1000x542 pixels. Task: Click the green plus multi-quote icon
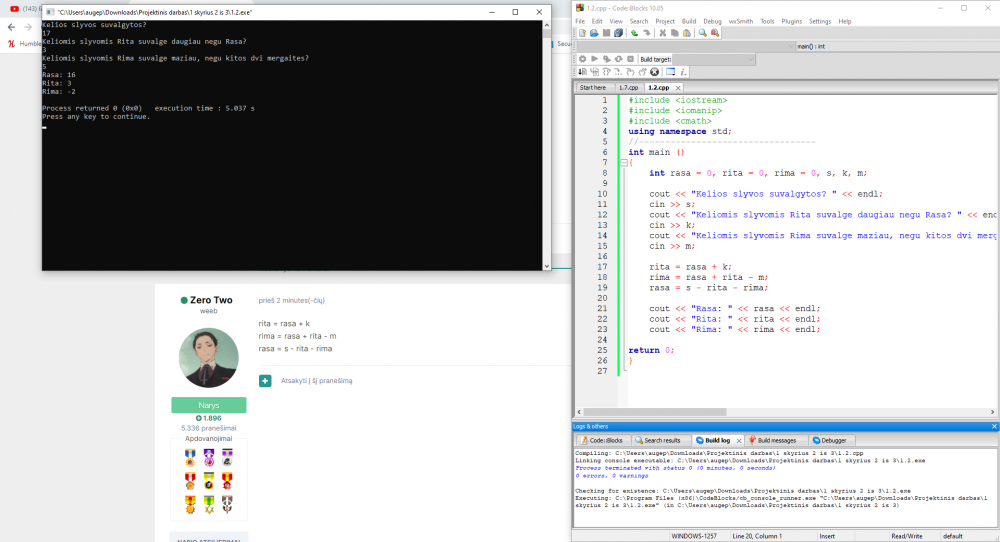point(265,380)
